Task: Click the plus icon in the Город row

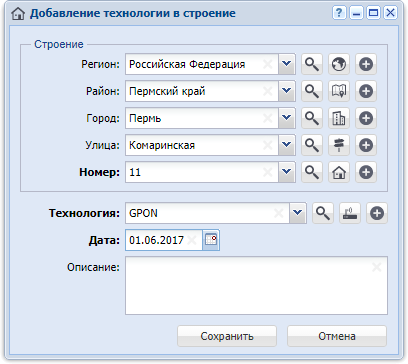Action: tap(366, 118)
